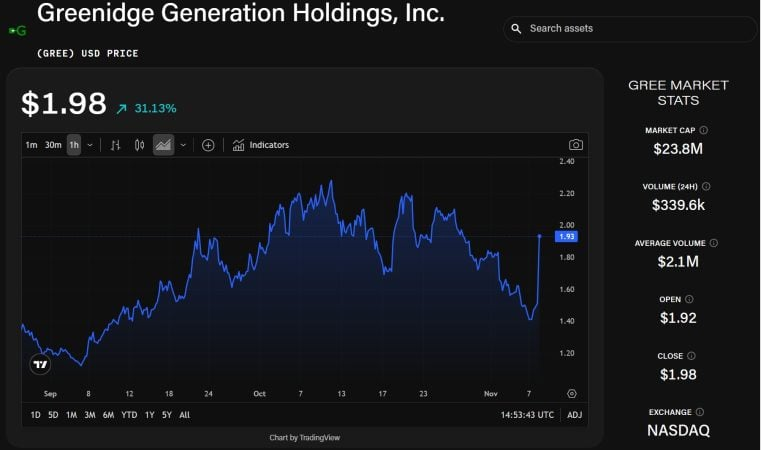Select the area chart style icon
The height and width of the screenshot is (450, 761).
(x=163, y=145)
